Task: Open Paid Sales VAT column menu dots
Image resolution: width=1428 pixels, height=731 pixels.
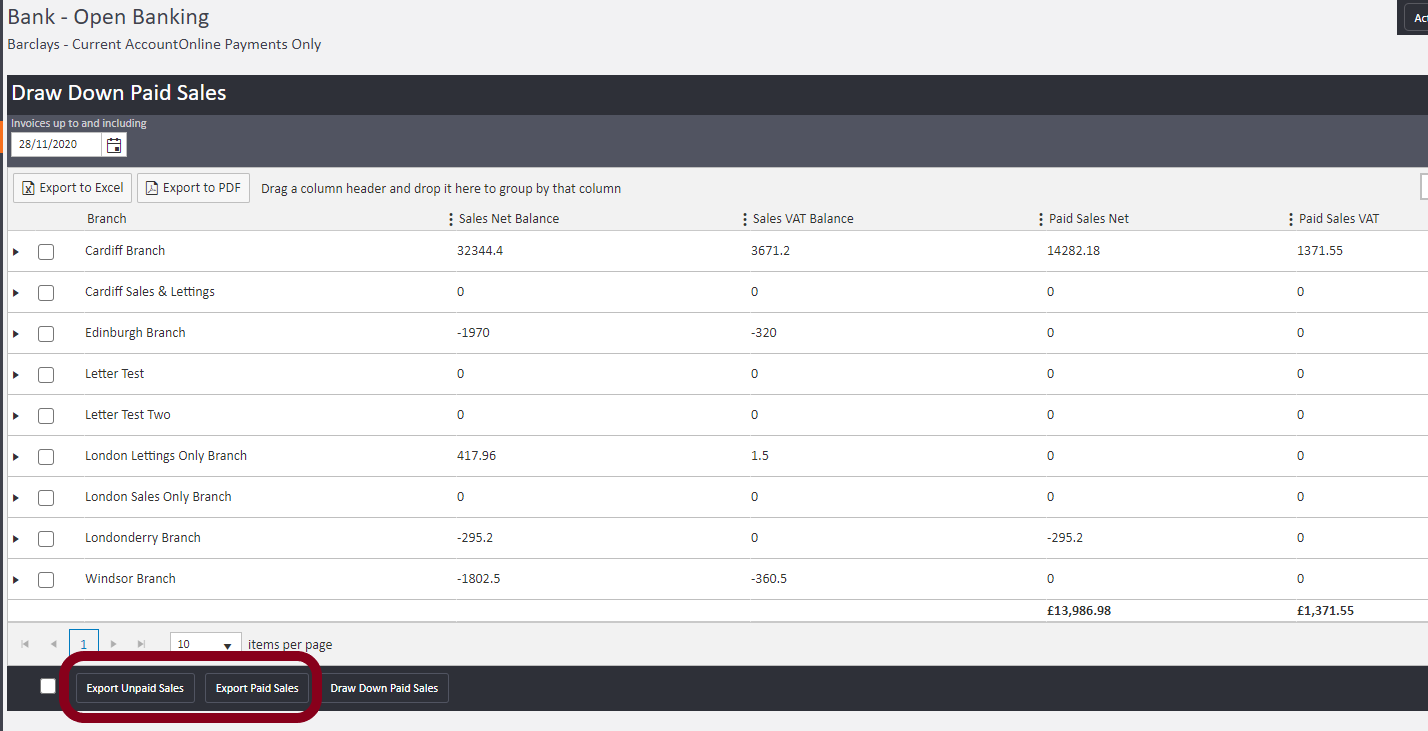Action: [x=1291, y=219]
